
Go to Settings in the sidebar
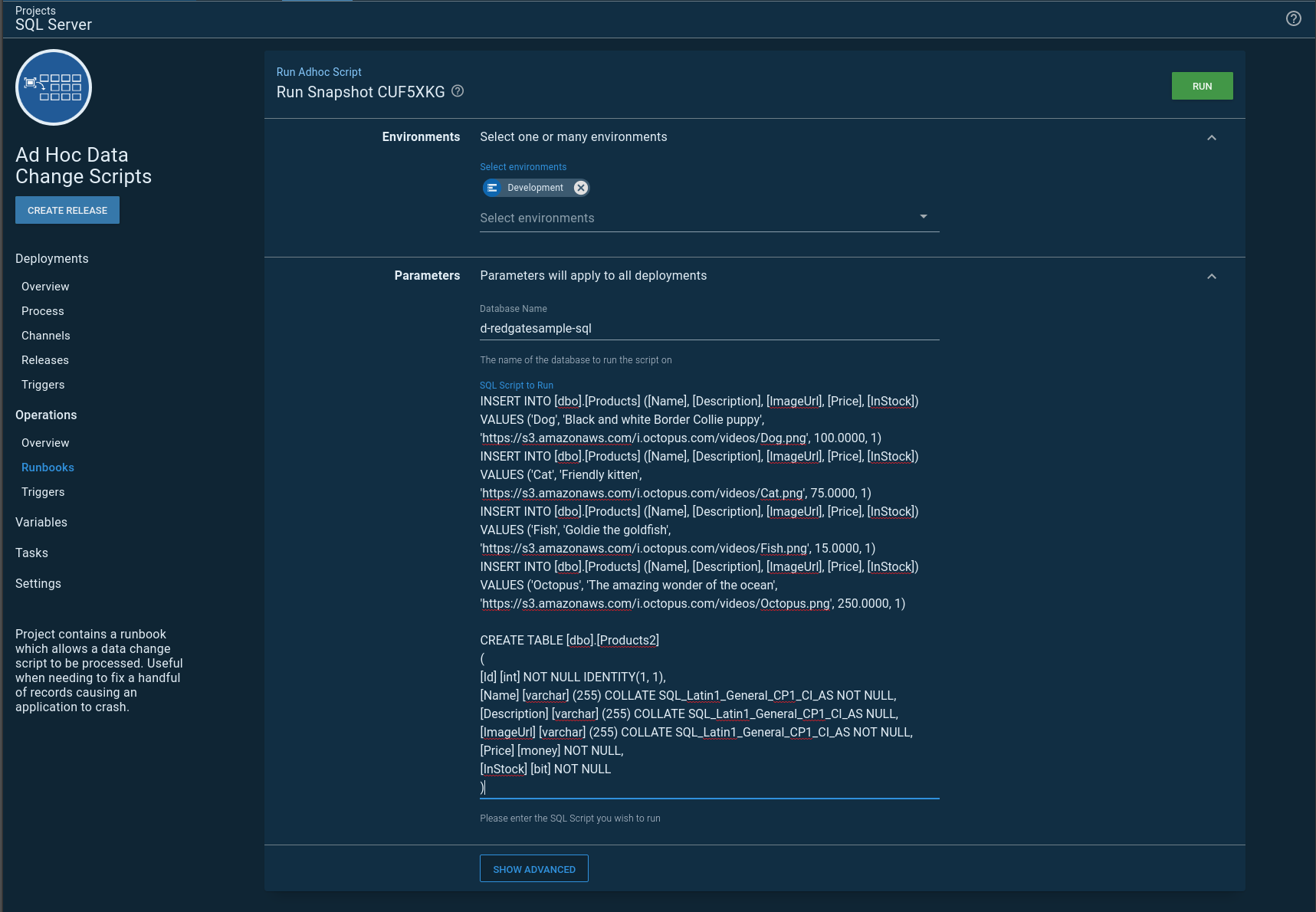(38, 583)
